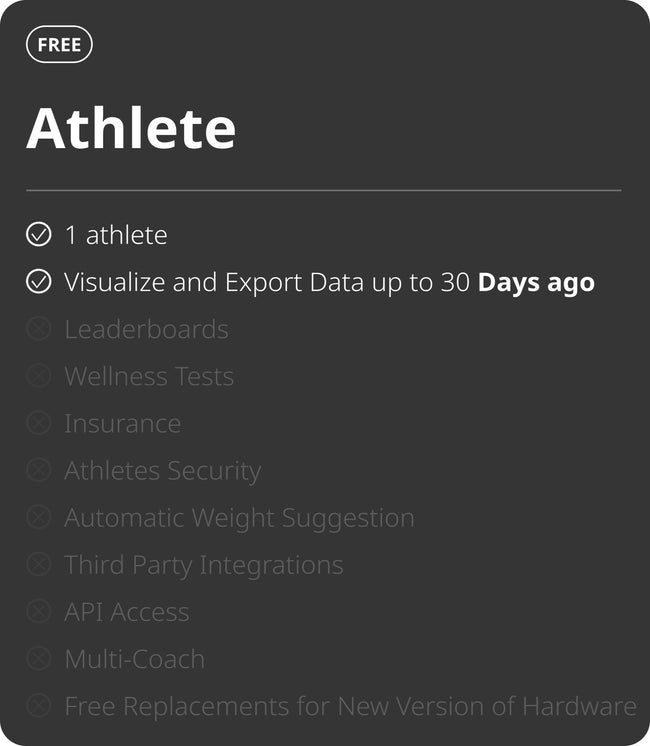Click the API Access feature label
Viewport: 650px width, 746px height.
[x=127, y=611]
